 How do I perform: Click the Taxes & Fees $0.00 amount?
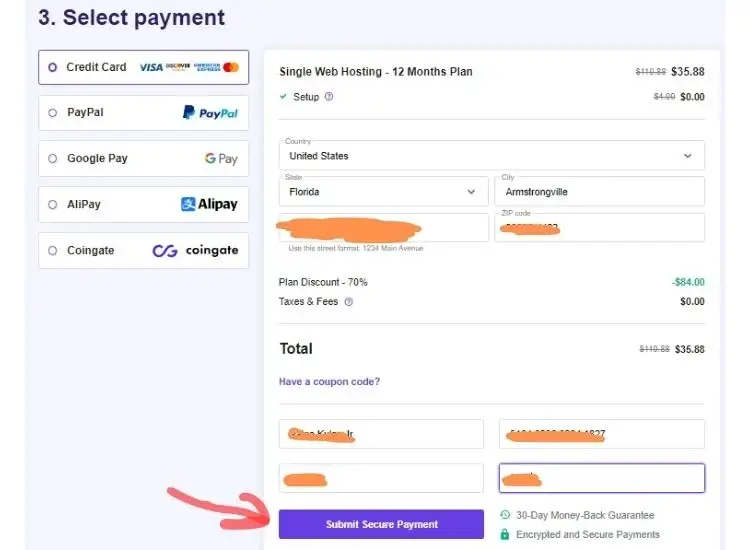(692, 302)
